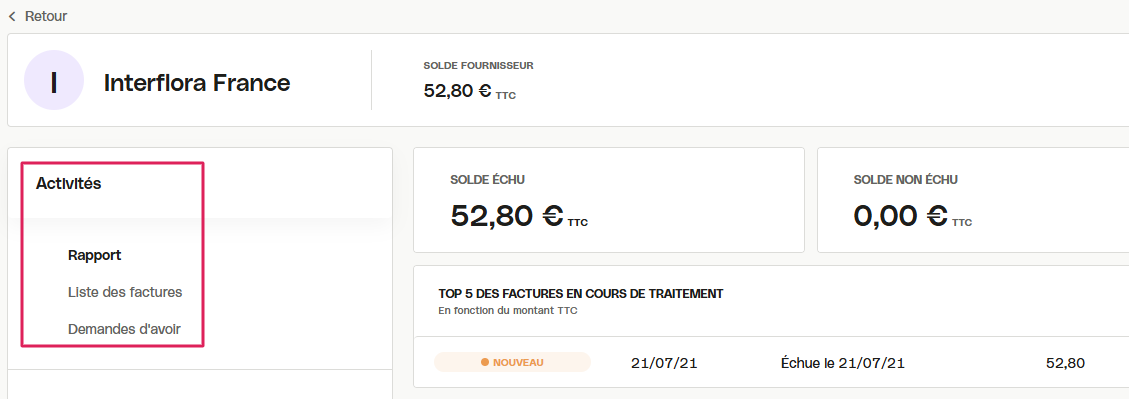Click the Activités section heading
The height and width of the screenshot is (399, 1129).
click(68, 184)
